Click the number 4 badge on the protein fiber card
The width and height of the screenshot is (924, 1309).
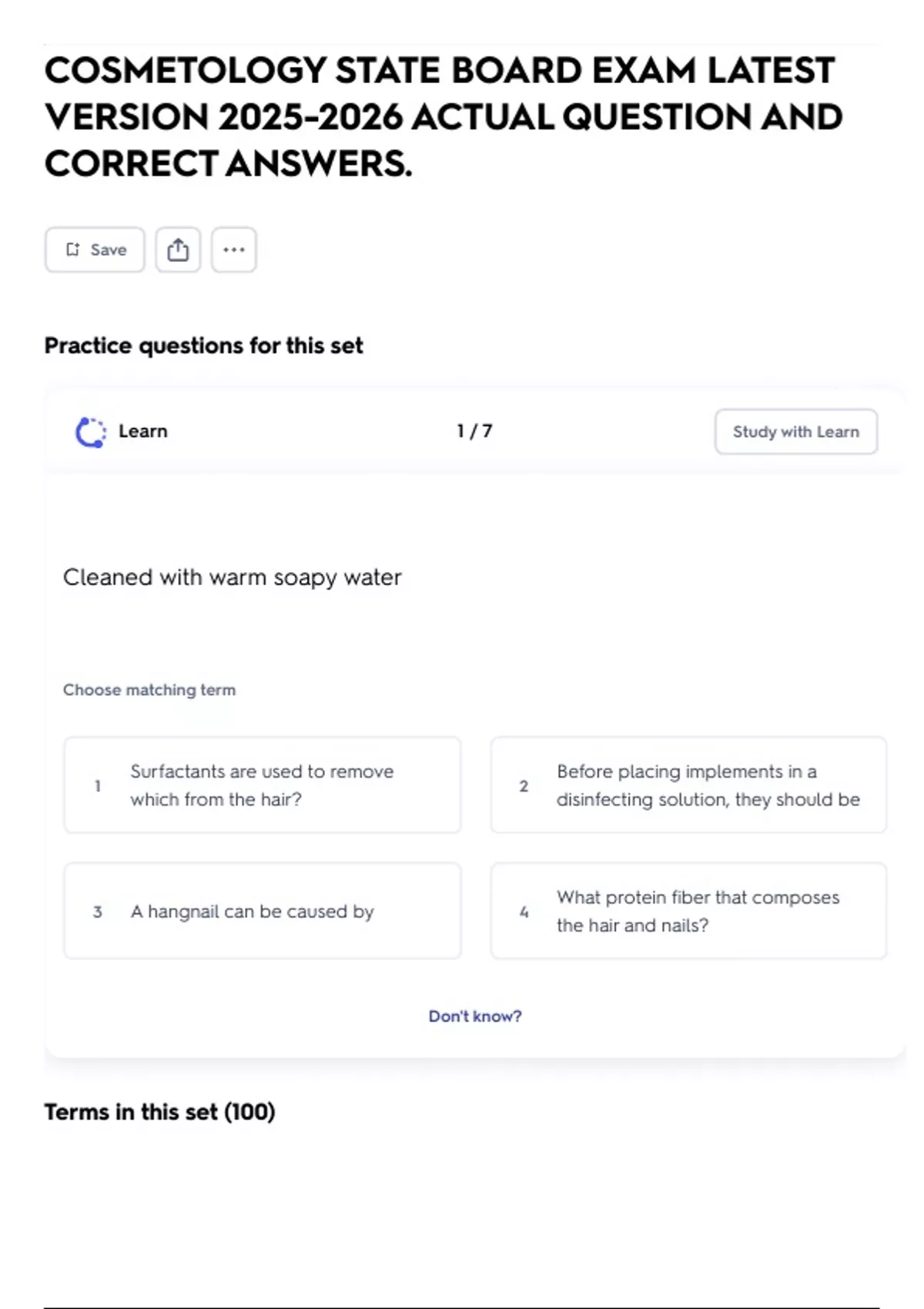[524, 912]
